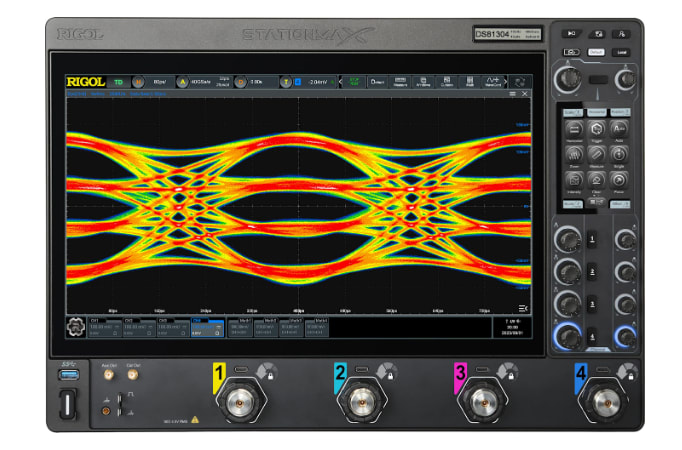
Task: Open the Measure toolbar shortcut
Action: [400, 82]
